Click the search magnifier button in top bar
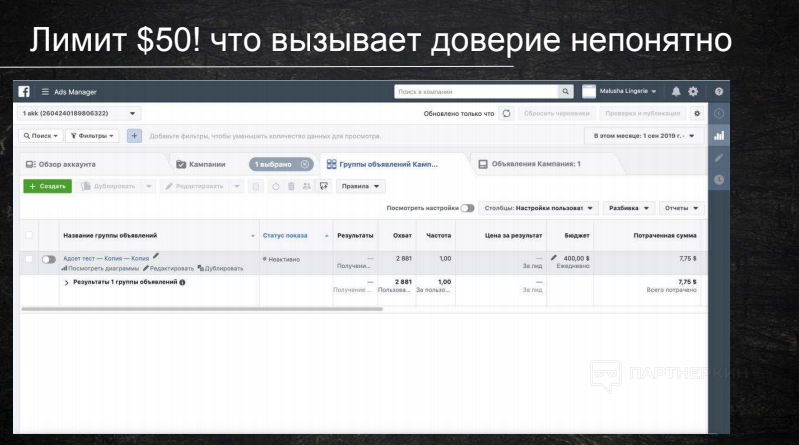This screenshot has width=799, height=445. [565, 92]
